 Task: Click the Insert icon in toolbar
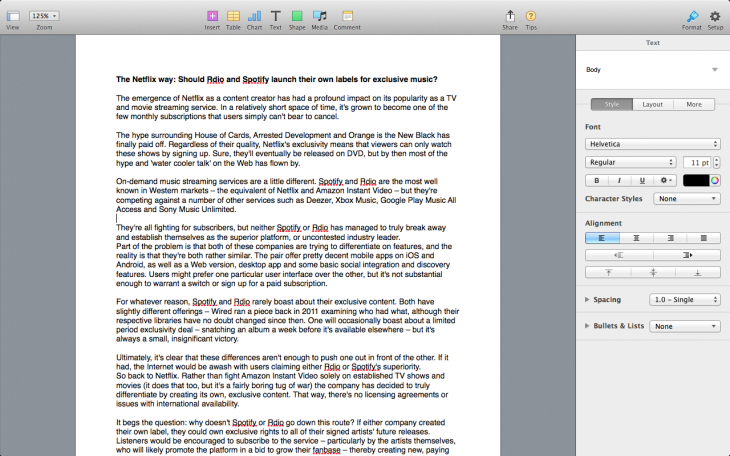tap(212, 17)
